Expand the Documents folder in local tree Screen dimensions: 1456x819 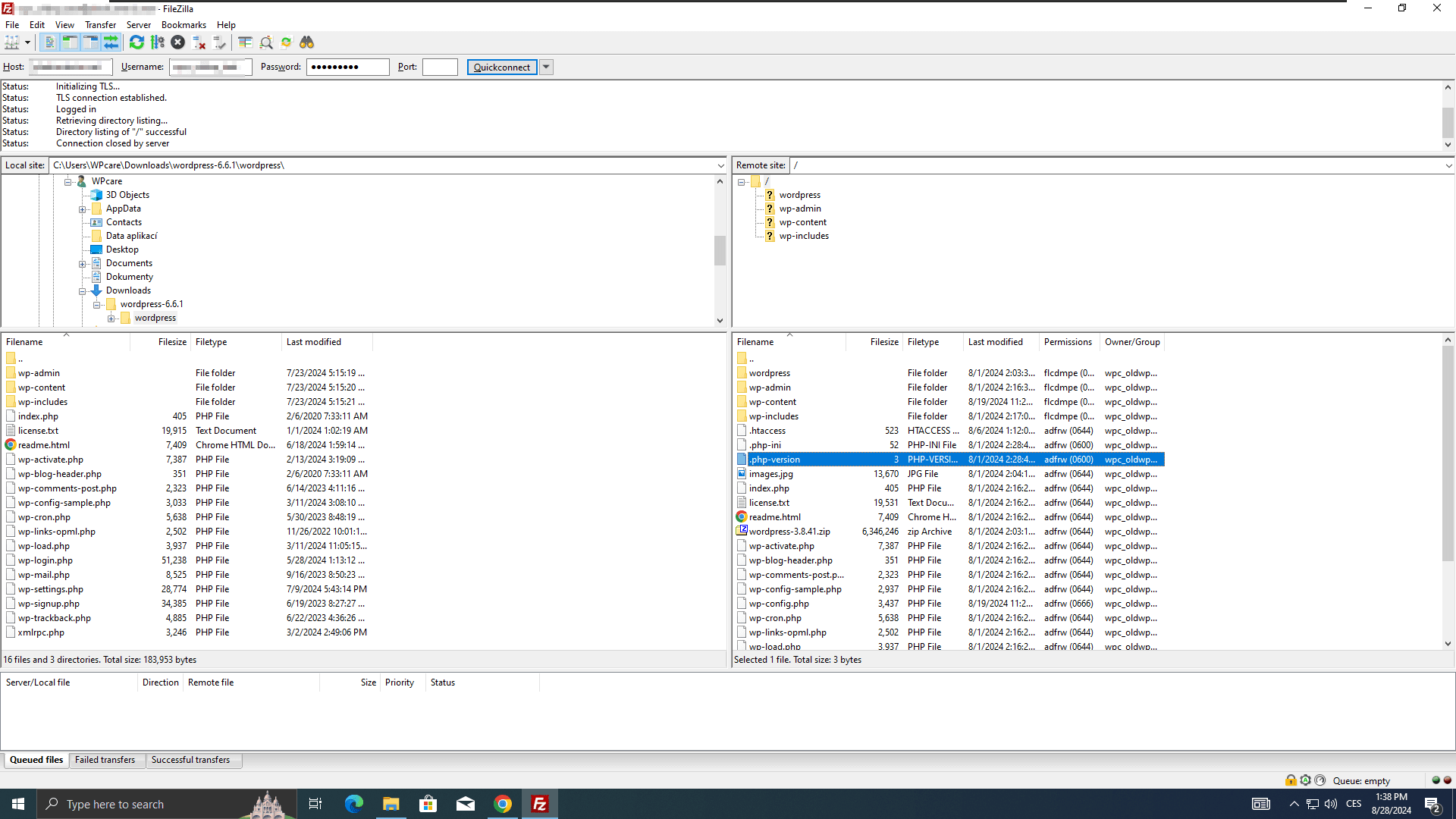tap(83, 264)
